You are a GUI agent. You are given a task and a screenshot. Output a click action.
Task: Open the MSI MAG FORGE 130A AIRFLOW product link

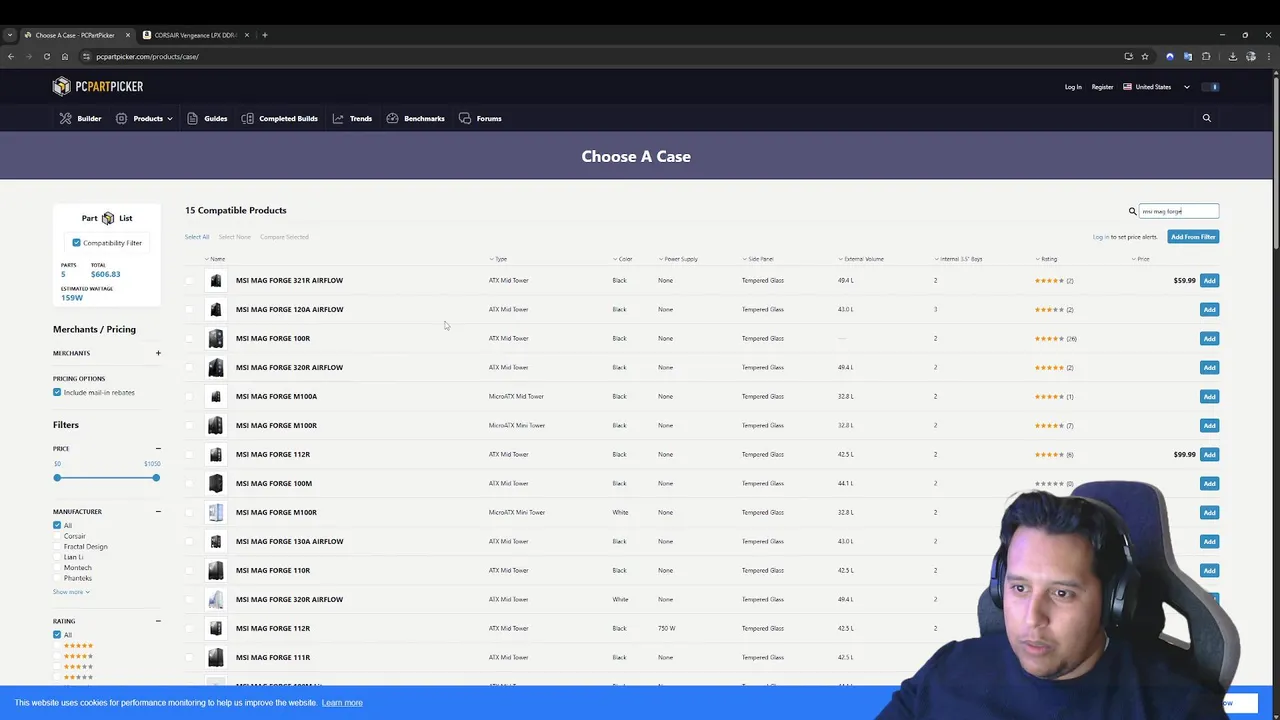pos(289,541)
